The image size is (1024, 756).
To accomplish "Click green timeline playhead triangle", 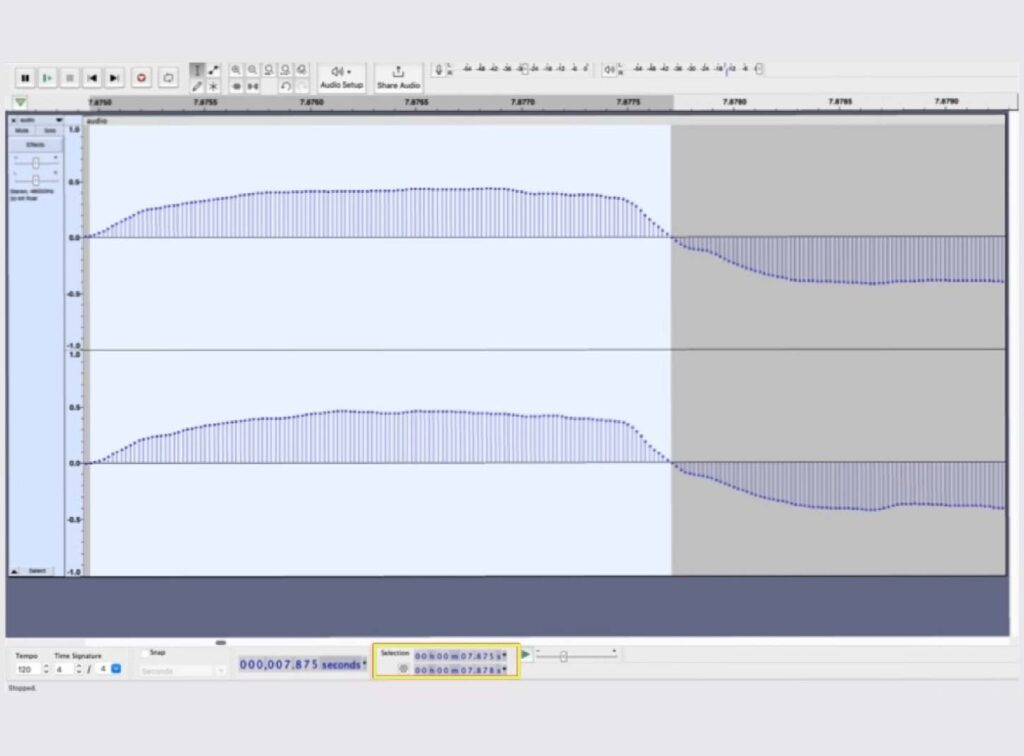I will coord(20,102).
